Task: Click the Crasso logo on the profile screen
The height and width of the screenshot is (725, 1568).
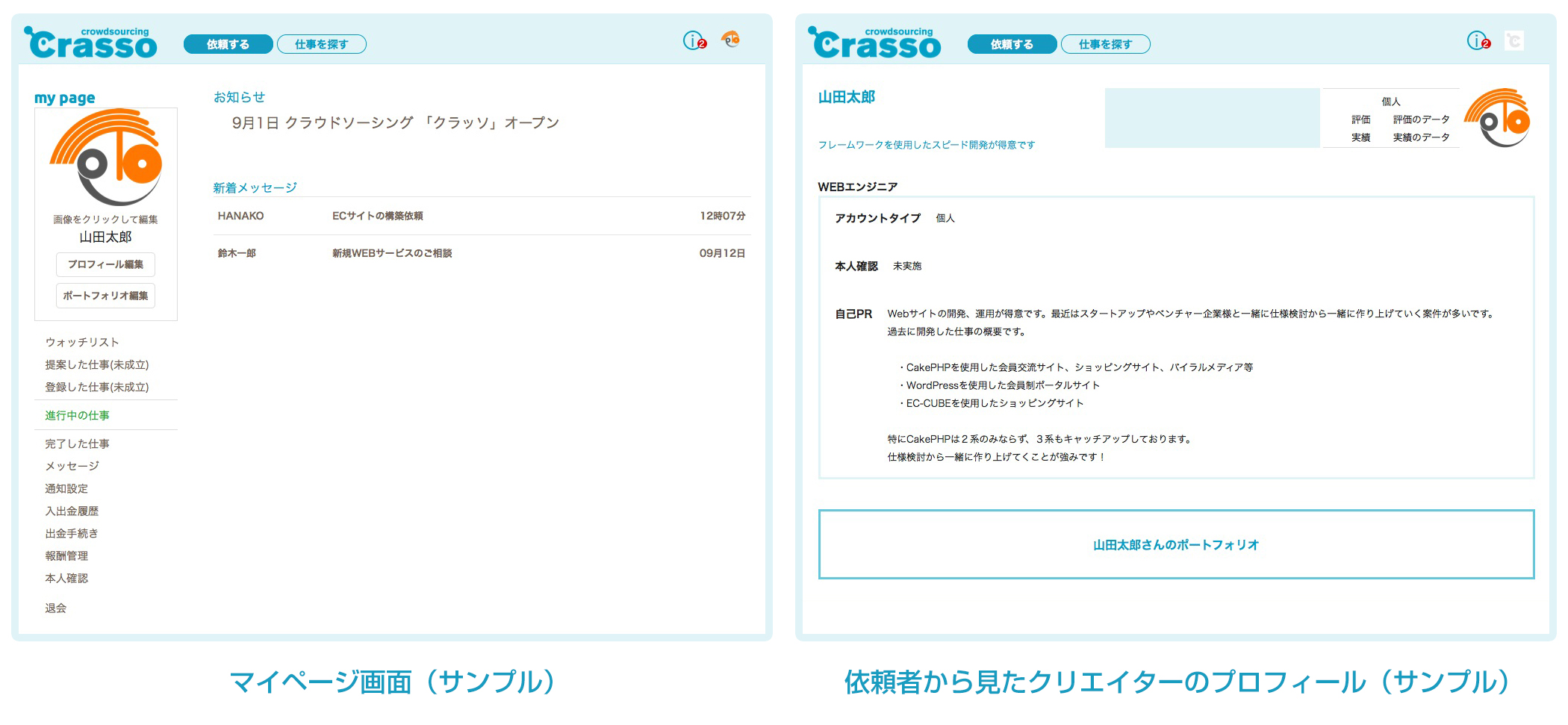Action: (875, 43)
